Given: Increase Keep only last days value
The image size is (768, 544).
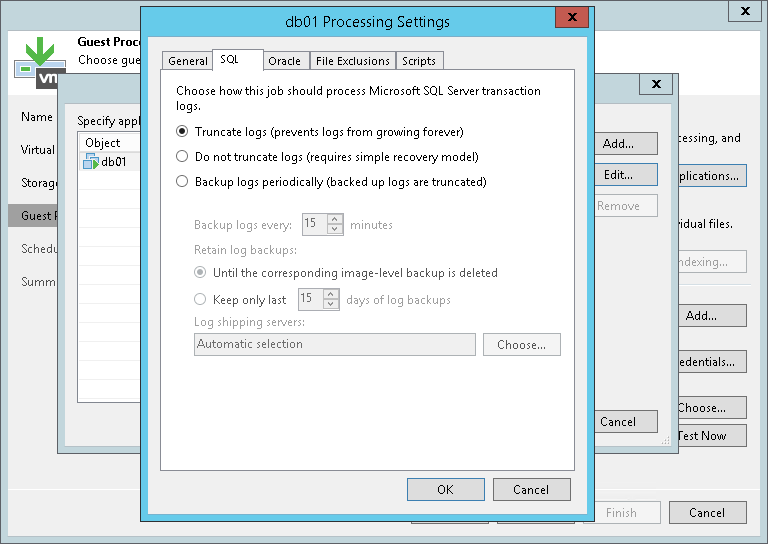Looking at the screenshot, I should pos(331,294).
